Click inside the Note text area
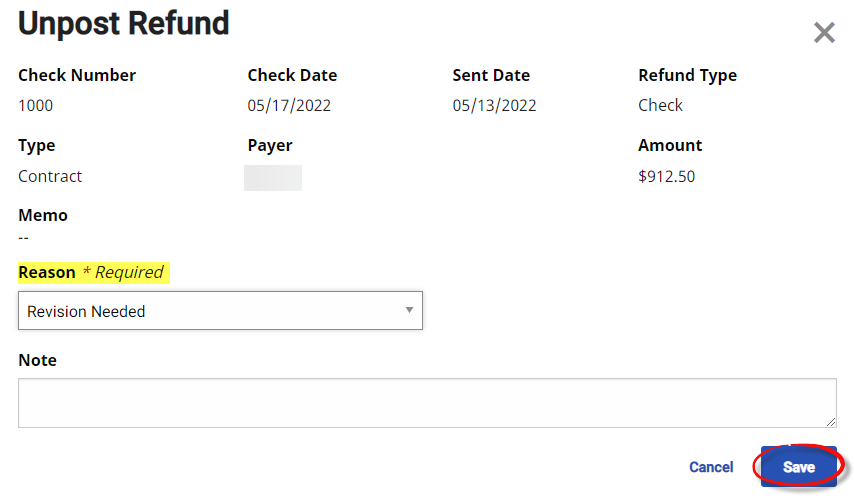854x504 pixels. (427, 403)
